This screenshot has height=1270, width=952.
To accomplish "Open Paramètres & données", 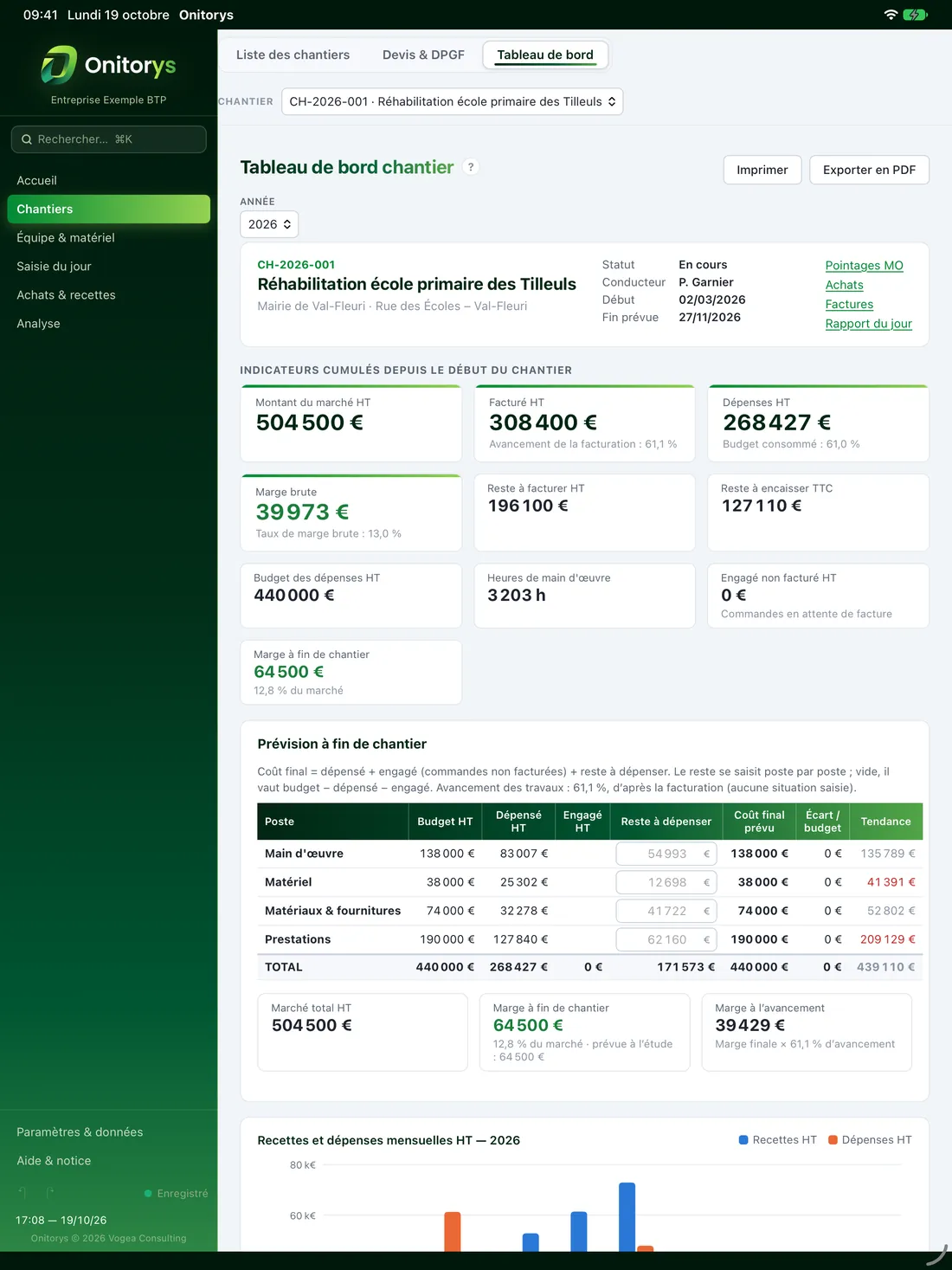I will 109,1132.
